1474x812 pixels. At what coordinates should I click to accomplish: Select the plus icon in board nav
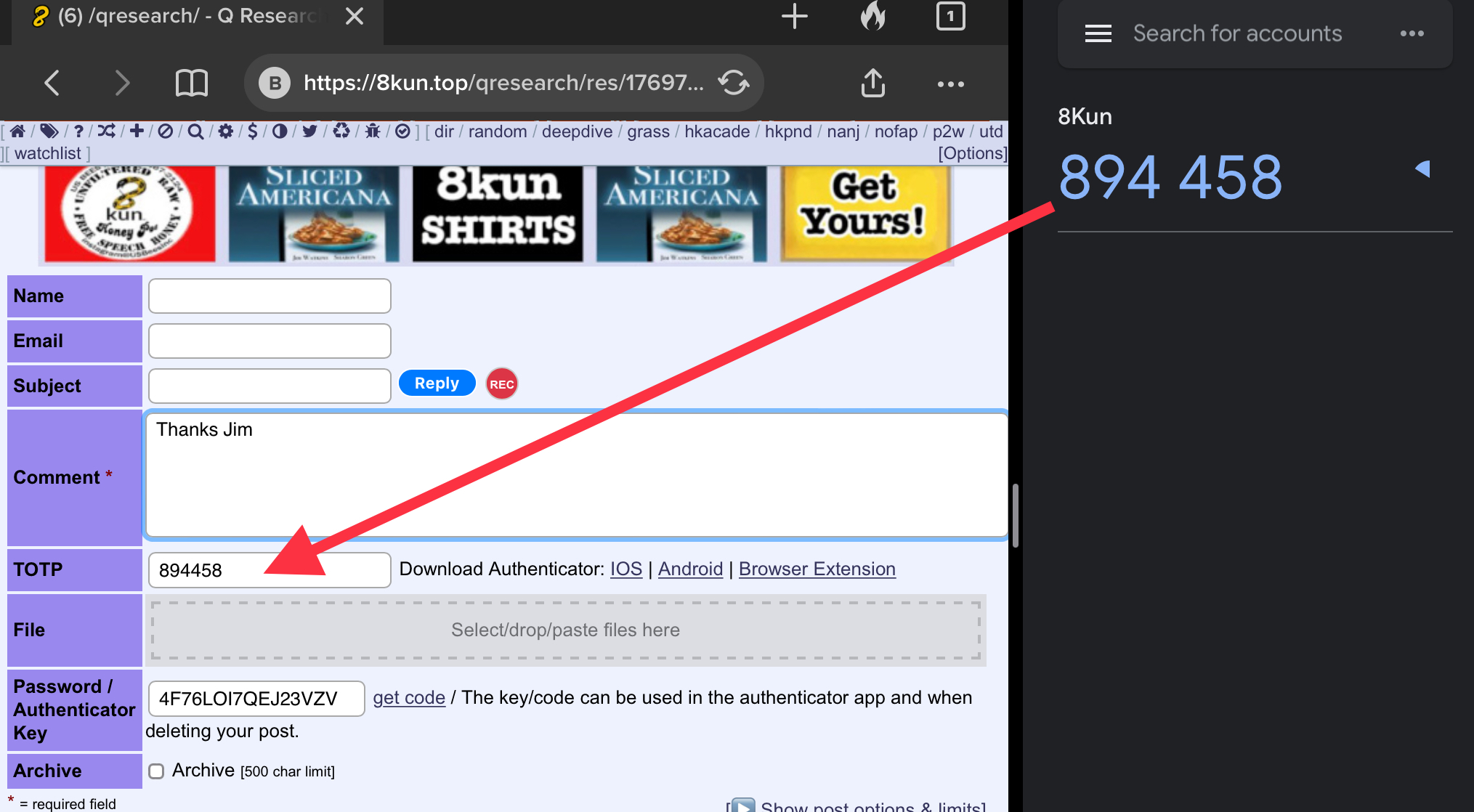pyautogui.click(x=137, y=131)
